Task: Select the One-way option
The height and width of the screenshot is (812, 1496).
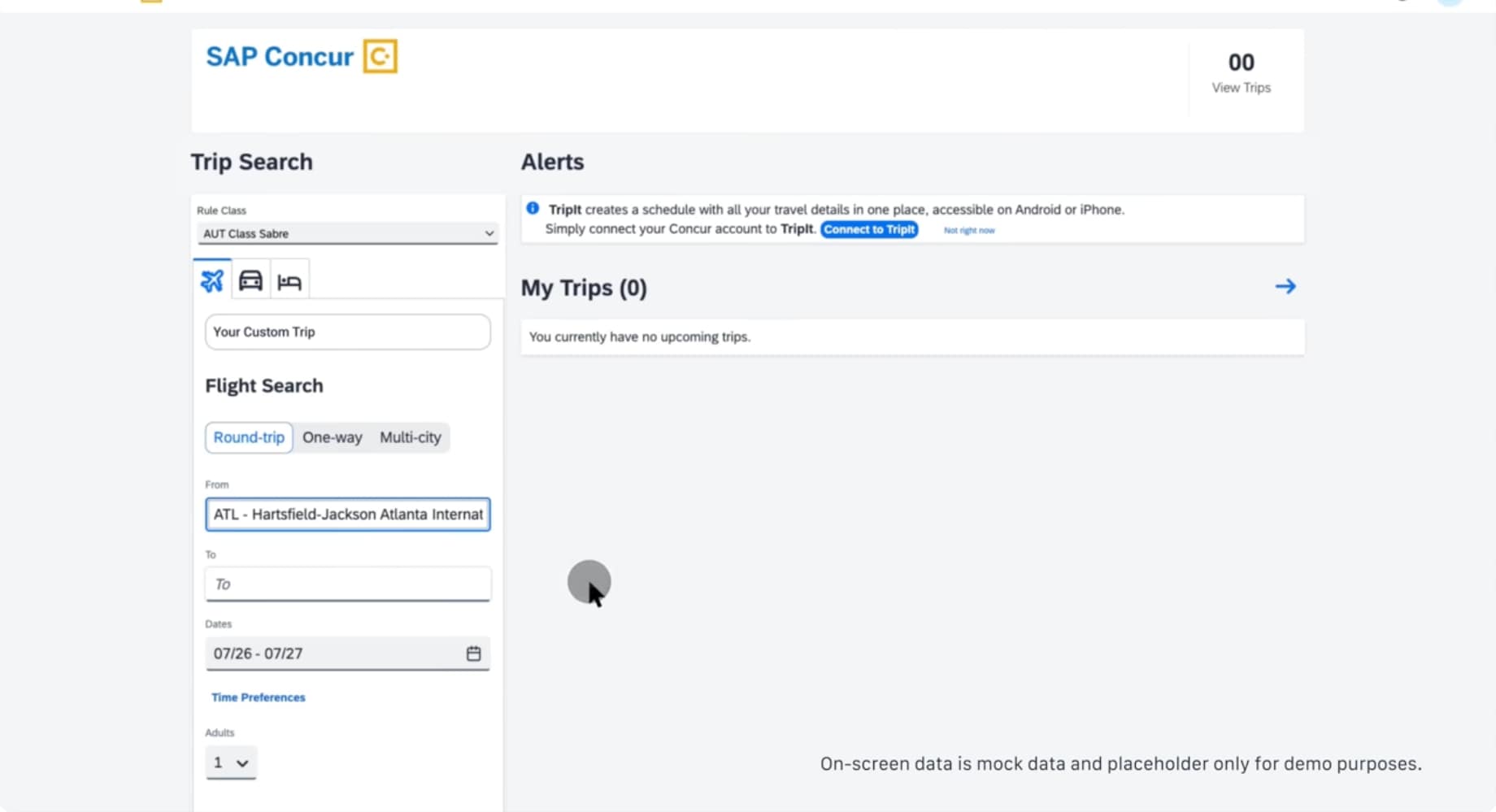Action: click(x=332, y=437)
